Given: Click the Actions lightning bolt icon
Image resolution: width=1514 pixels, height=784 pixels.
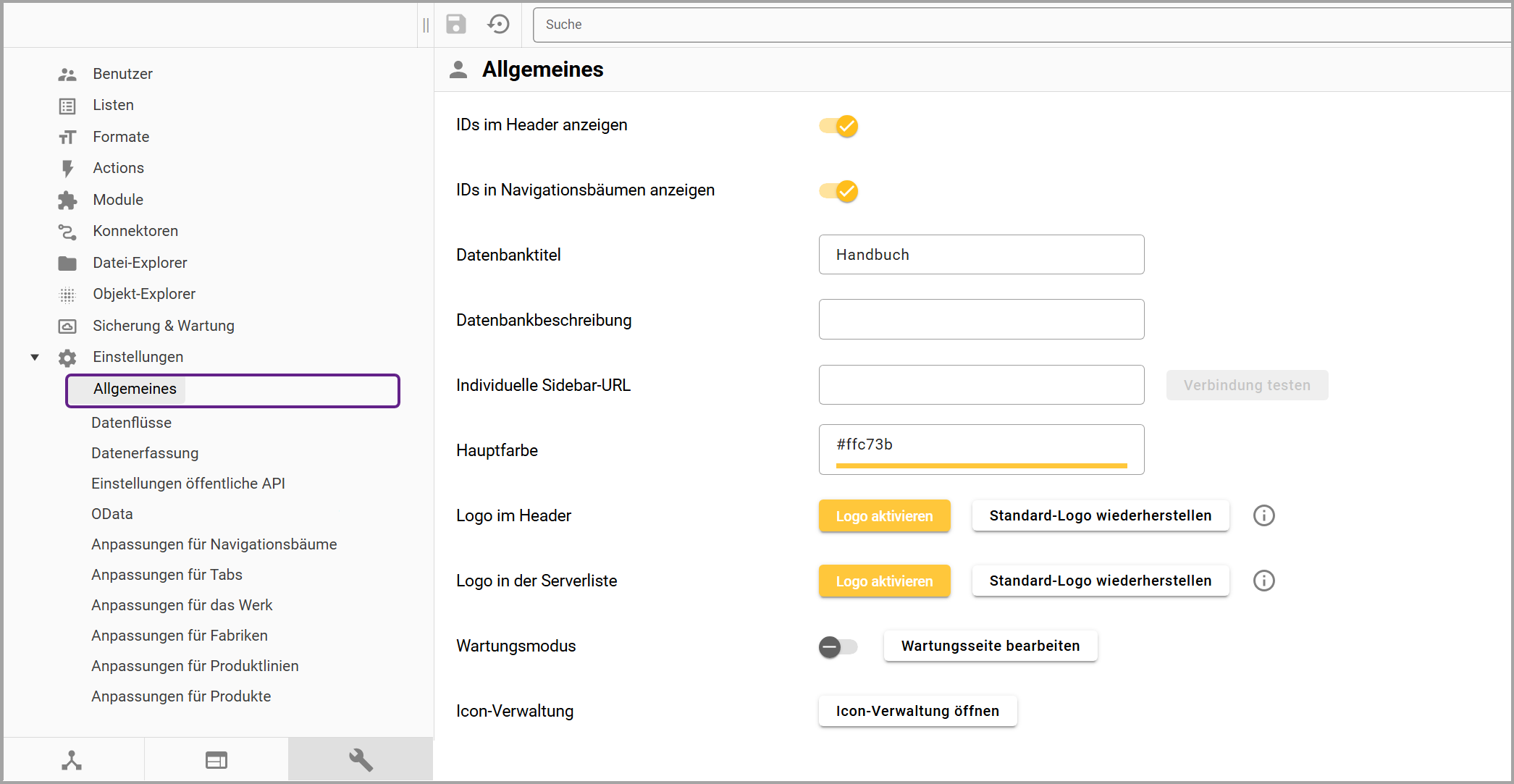Looking at the screenshot, I should pos(67,169).
